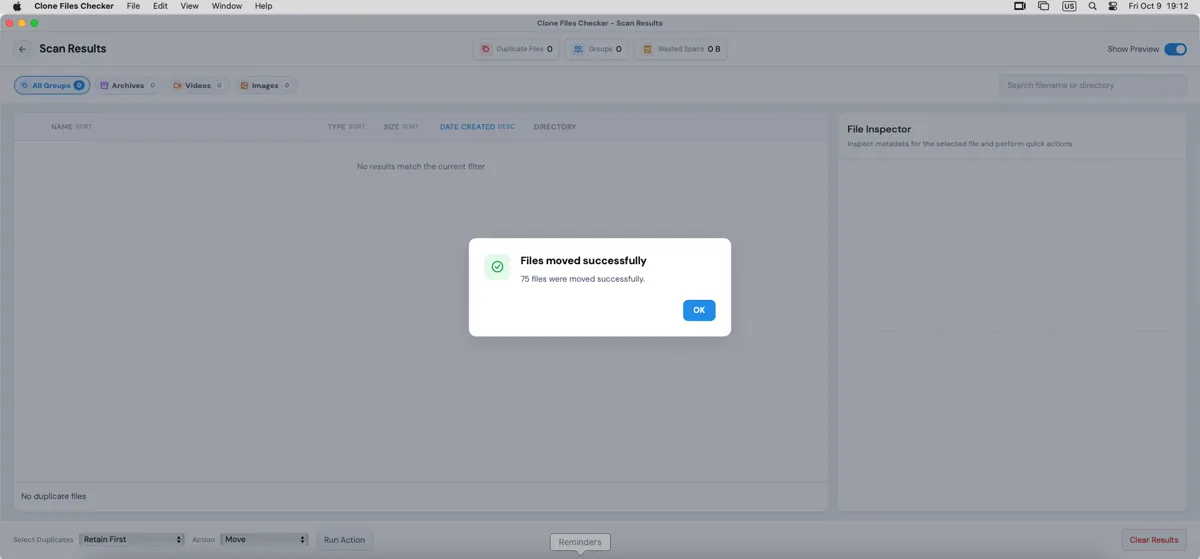The width and height of the screenshot is (1200, 559).
Task: Click '75 files were moved successfully' text
Action: pyautogui.click(x=583, y=279)
